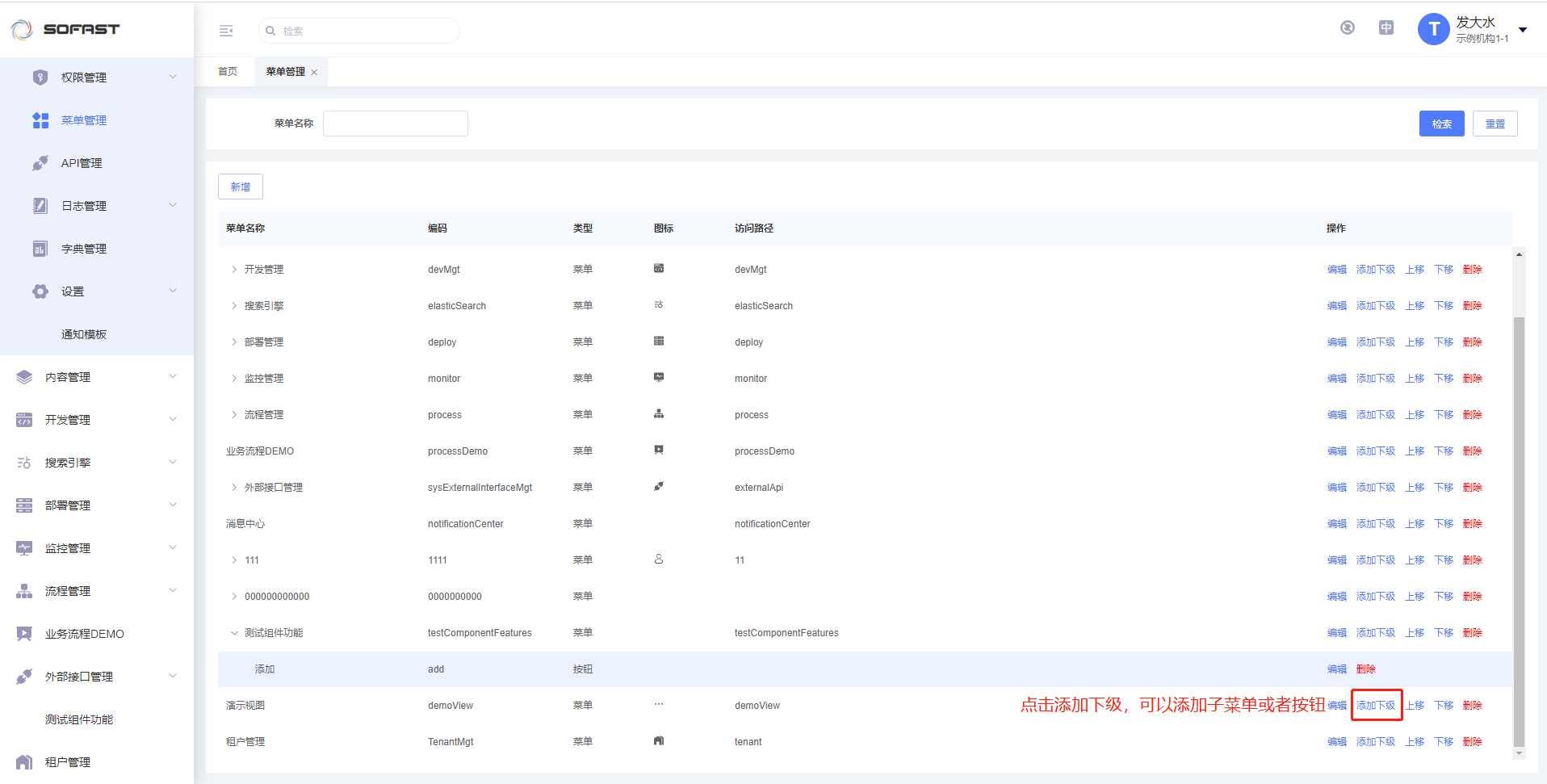Select 通知模板 in the sidebar menu

pyautogui.click(x=84, y=334)
